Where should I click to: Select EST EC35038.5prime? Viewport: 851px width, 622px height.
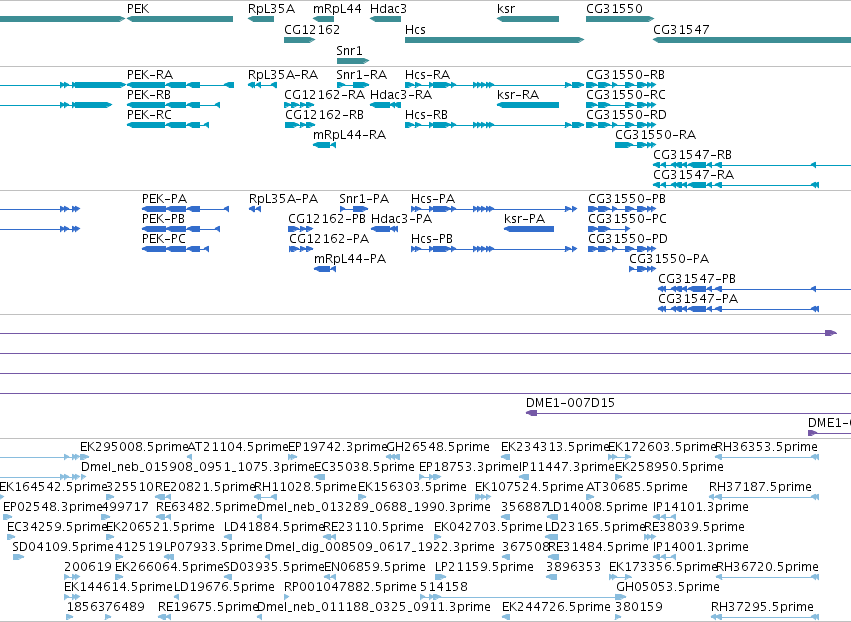click(320, 477)
